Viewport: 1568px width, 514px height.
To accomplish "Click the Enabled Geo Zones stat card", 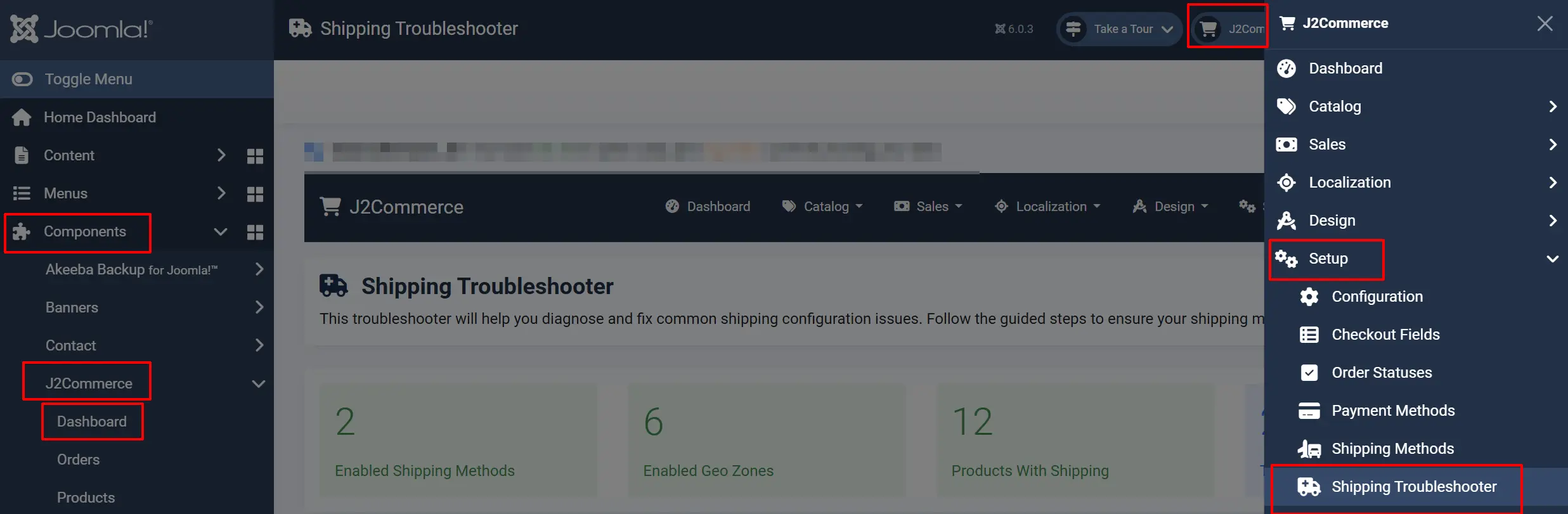I will pos(767,440).
